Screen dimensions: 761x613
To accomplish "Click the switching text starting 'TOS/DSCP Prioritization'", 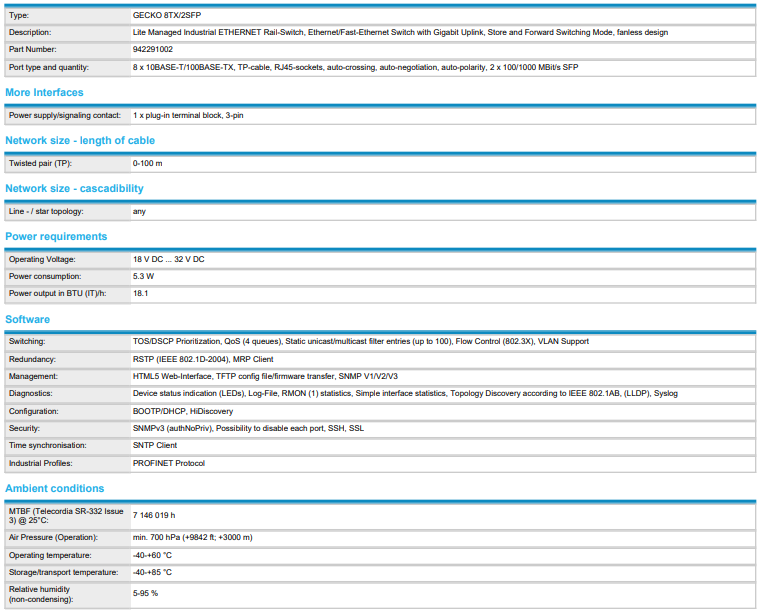I will [x=361, y=342].
